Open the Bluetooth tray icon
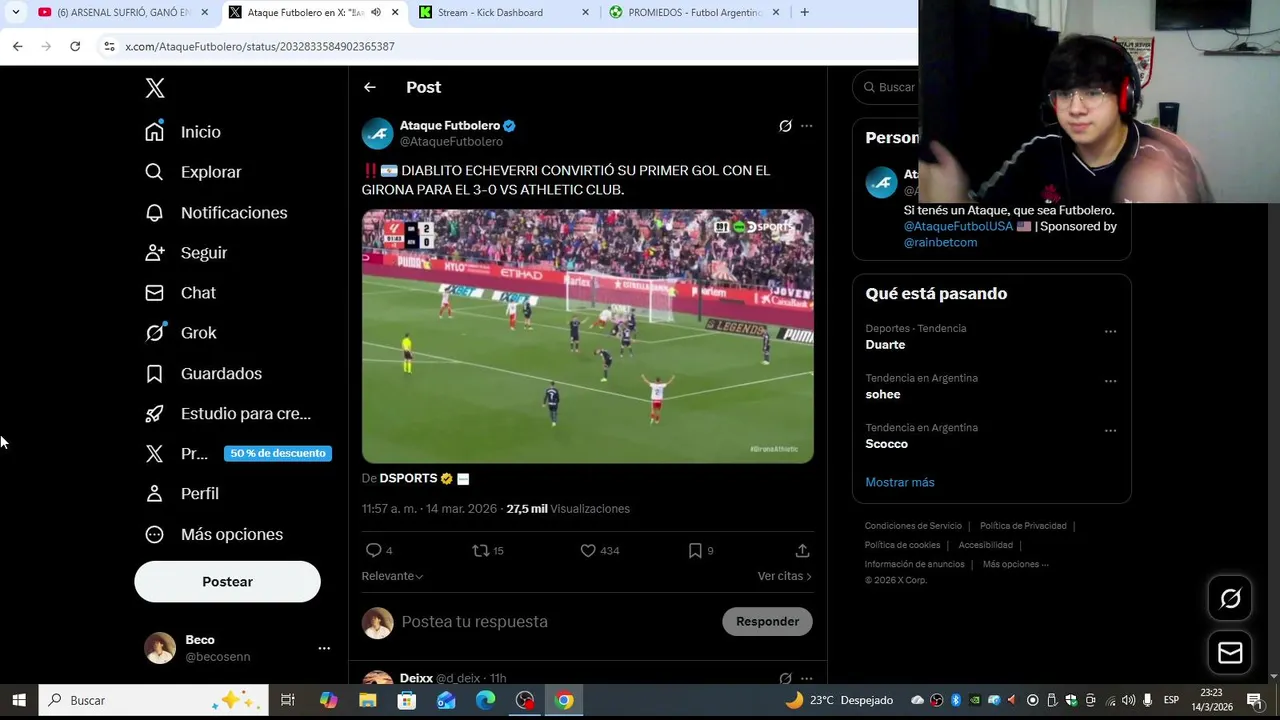1280x720 pixels. [x=956, y=700]
